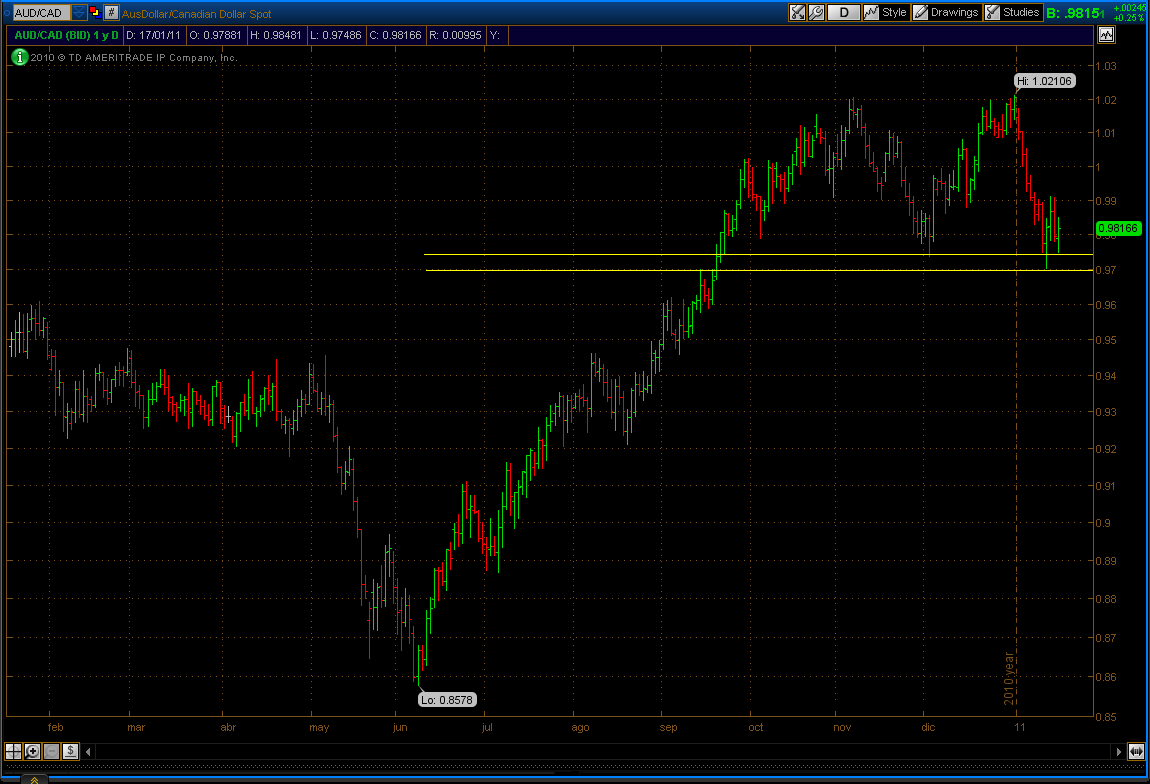The height and width of the screenshot is (784, 1150).
Task: Click the AusDollar/Canadian Dollar Spot title
Action: (197, 14)
